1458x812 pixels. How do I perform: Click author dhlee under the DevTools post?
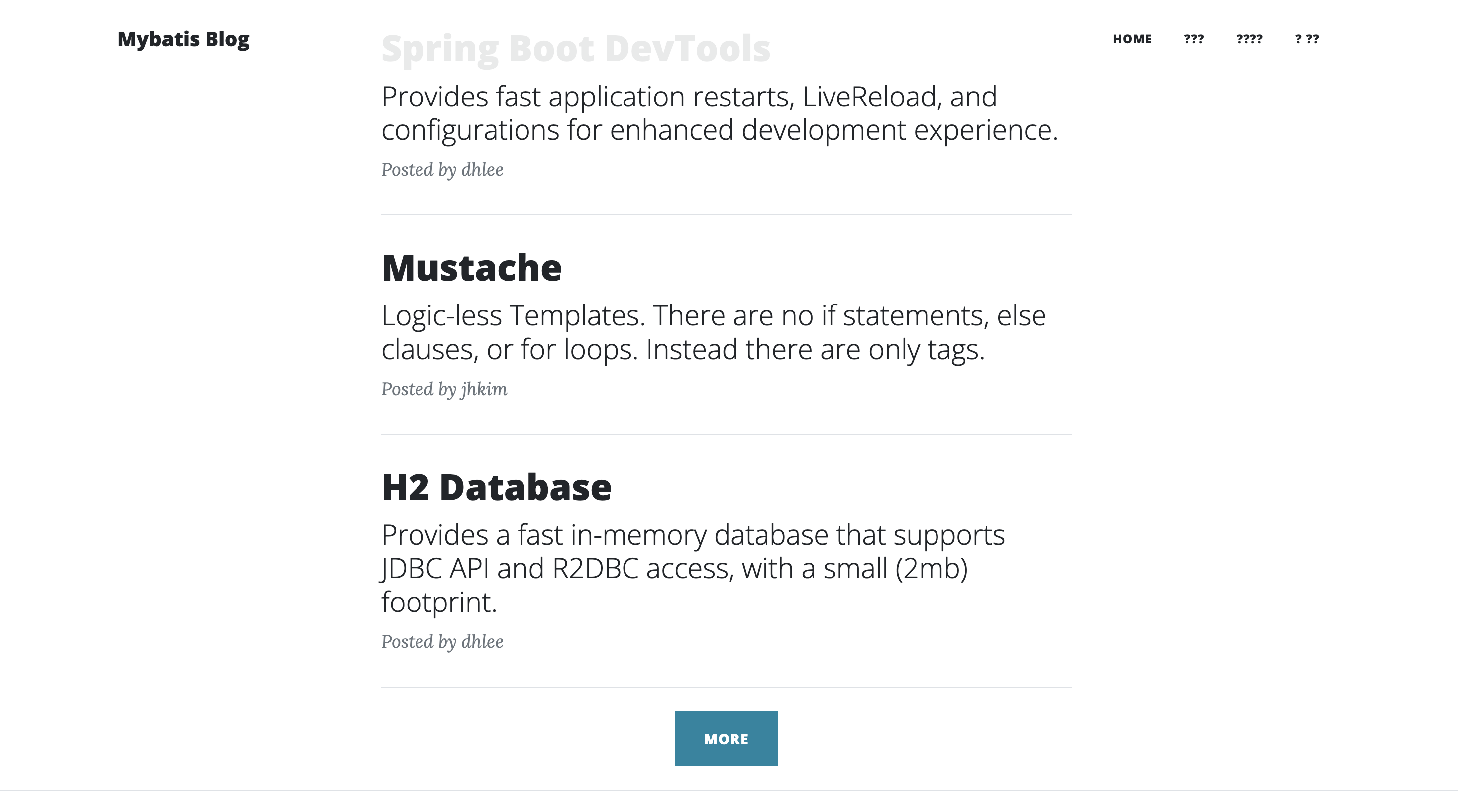coord(482,170)
